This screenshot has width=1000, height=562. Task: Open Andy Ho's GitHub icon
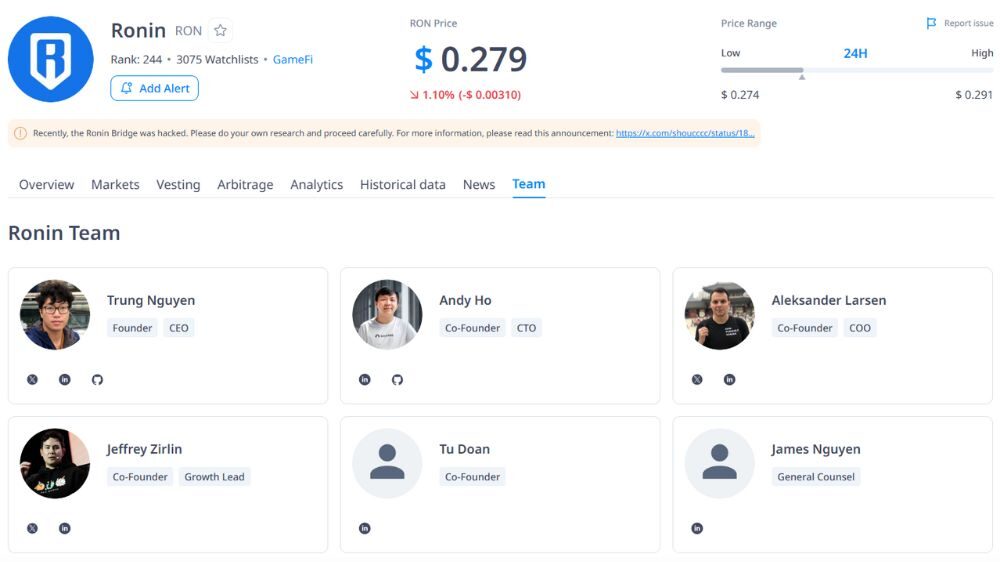pos(397,380)
